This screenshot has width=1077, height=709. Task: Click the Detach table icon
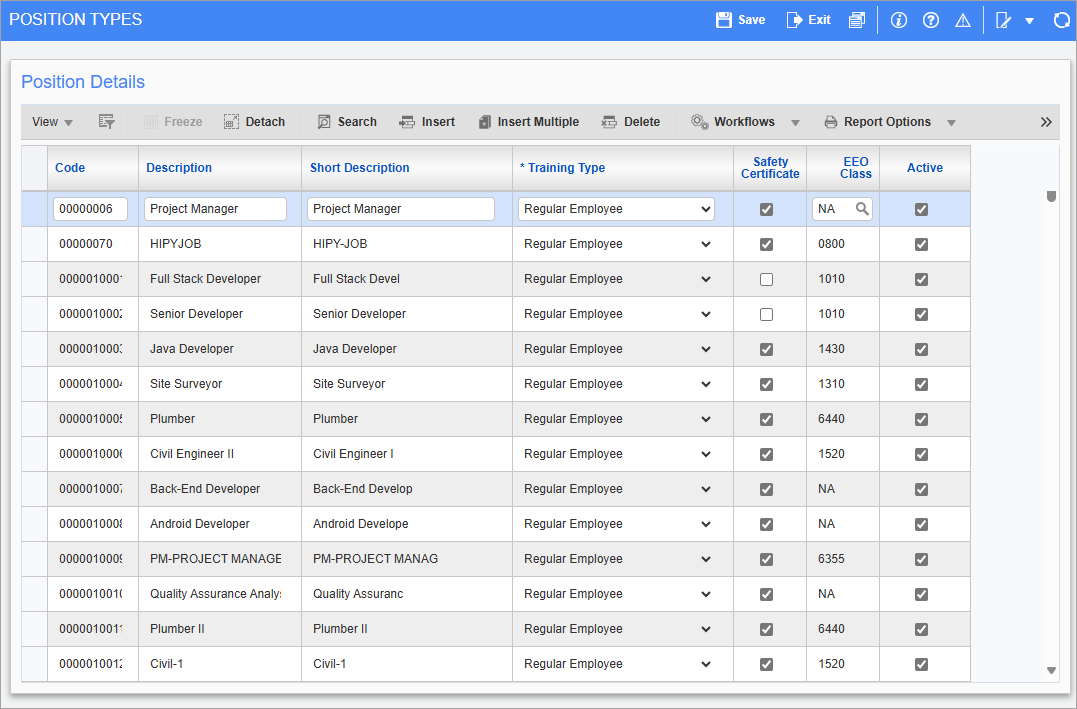click(x=231, y=122)
